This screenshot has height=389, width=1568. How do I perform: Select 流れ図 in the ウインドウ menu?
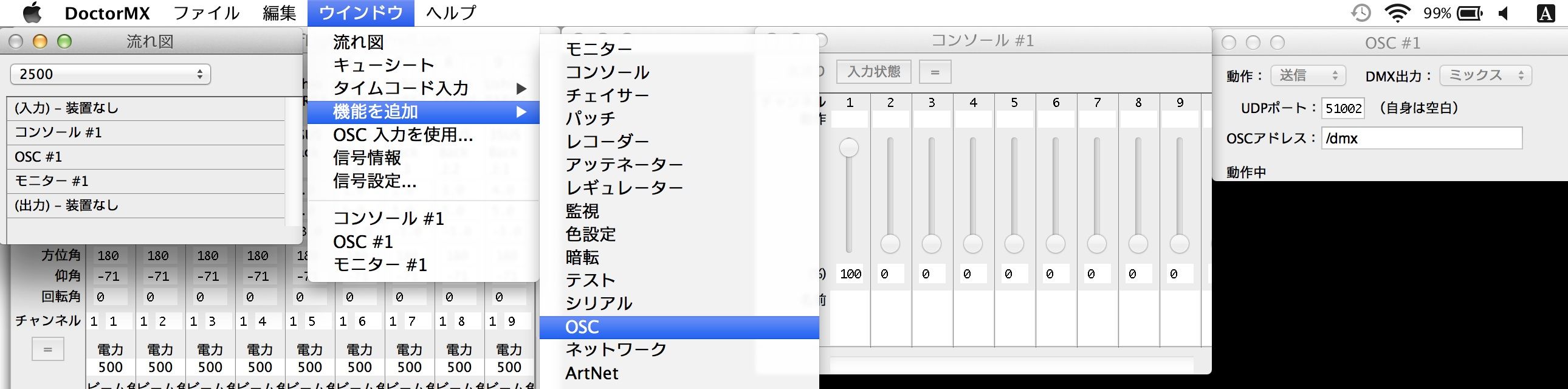[423, 42]
